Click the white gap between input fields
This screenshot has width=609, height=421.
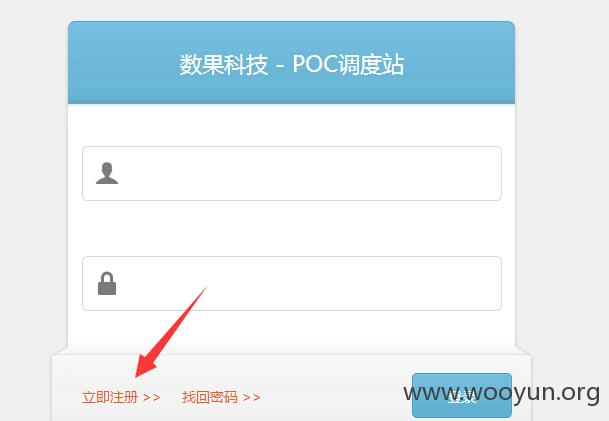point(292,228)
